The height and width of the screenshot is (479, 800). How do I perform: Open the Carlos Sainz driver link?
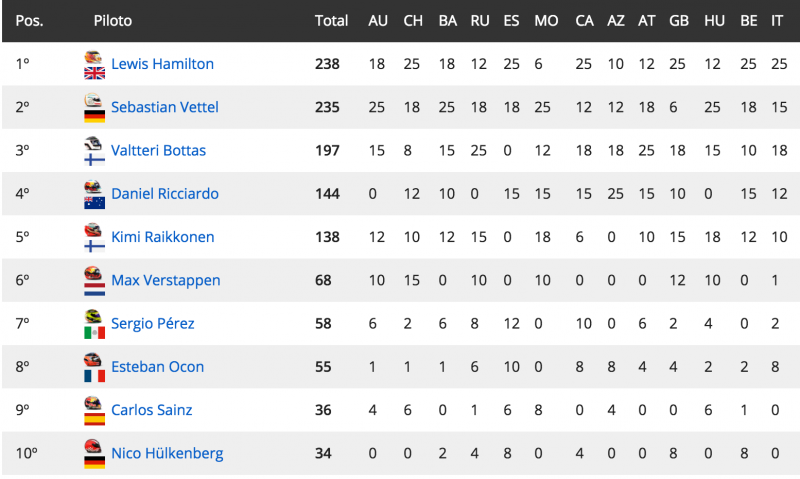click(x=152, y=410)
